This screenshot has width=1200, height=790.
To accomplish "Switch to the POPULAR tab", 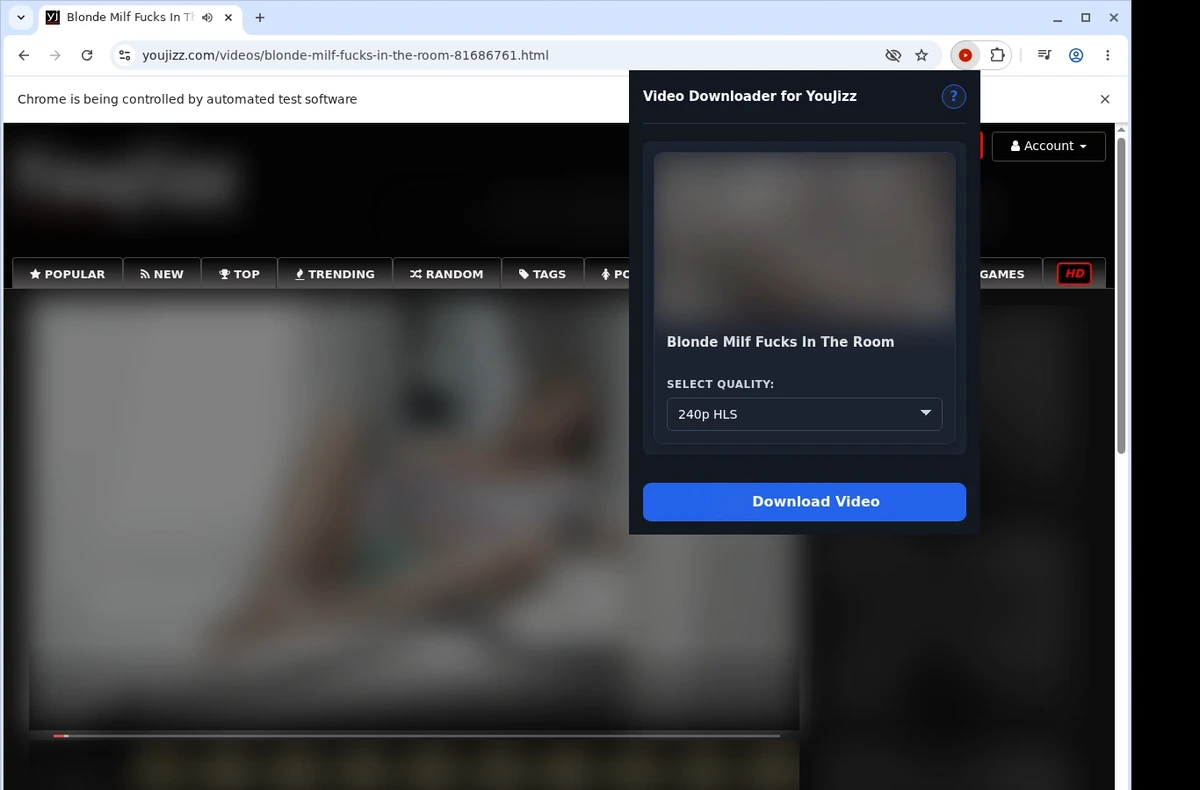I will (x=67, y=273).
